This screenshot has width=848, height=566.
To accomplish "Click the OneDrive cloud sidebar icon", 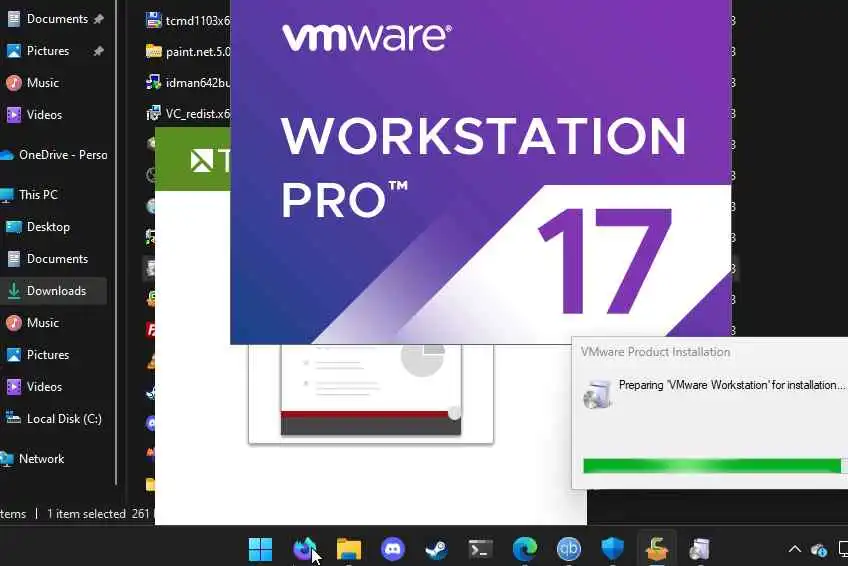I will [6, 155].
